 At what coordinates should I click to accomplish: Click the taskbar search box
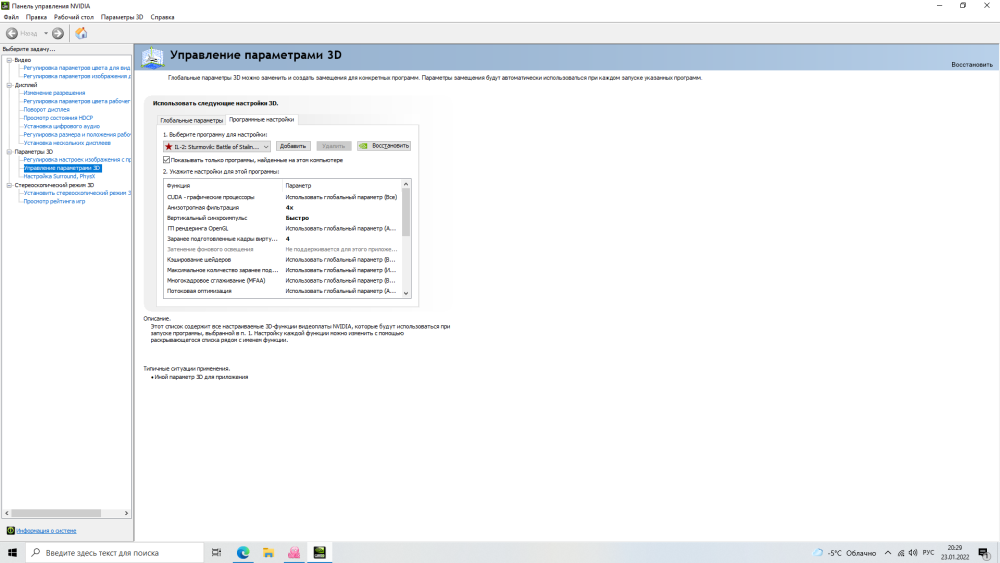coord(115,553)
